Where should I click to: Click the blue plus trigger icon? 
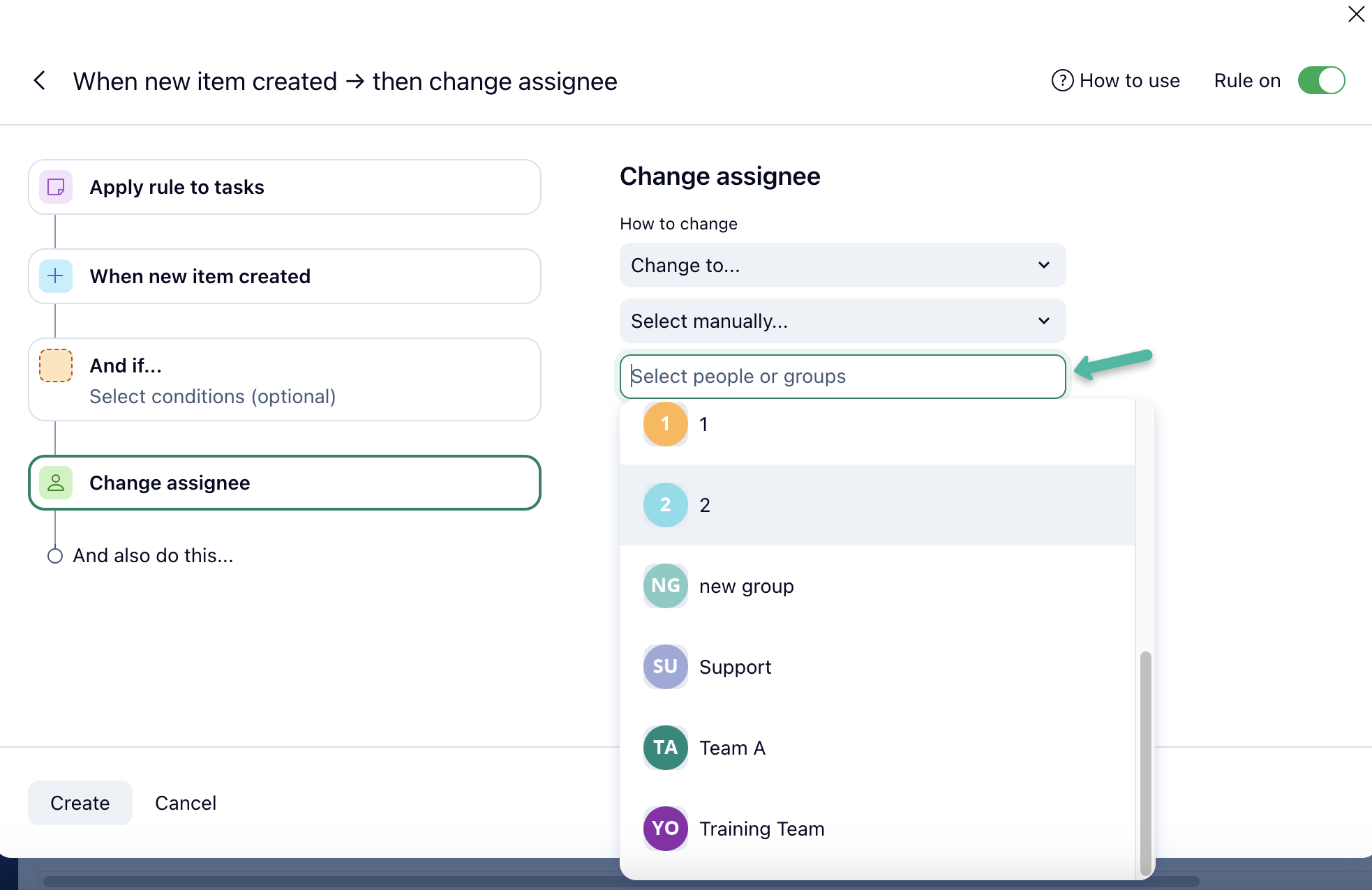point(56,276)
